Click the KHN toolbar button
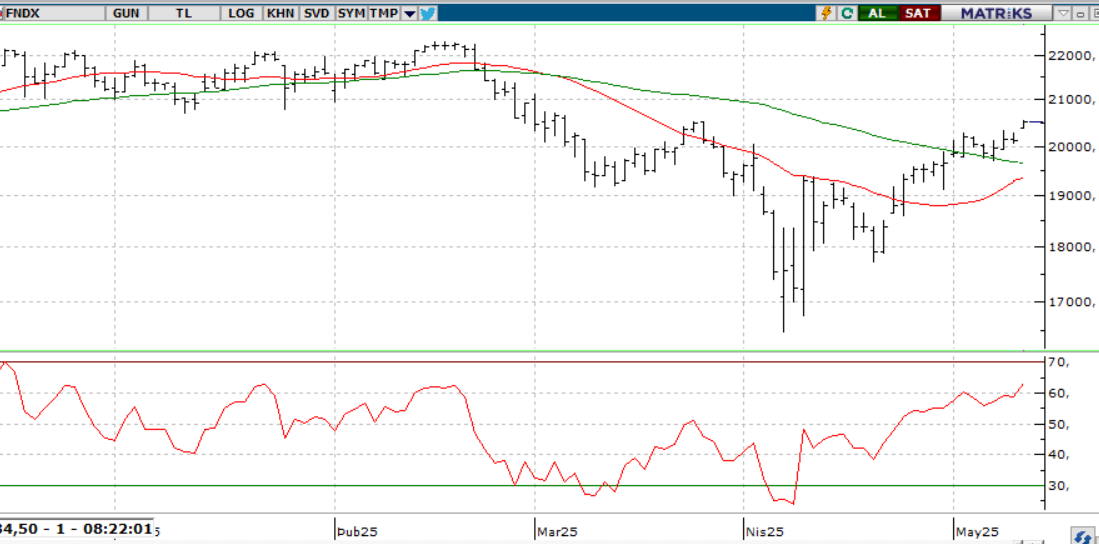This screenshot has height=544, width=1099. click(x=282, y=13)
